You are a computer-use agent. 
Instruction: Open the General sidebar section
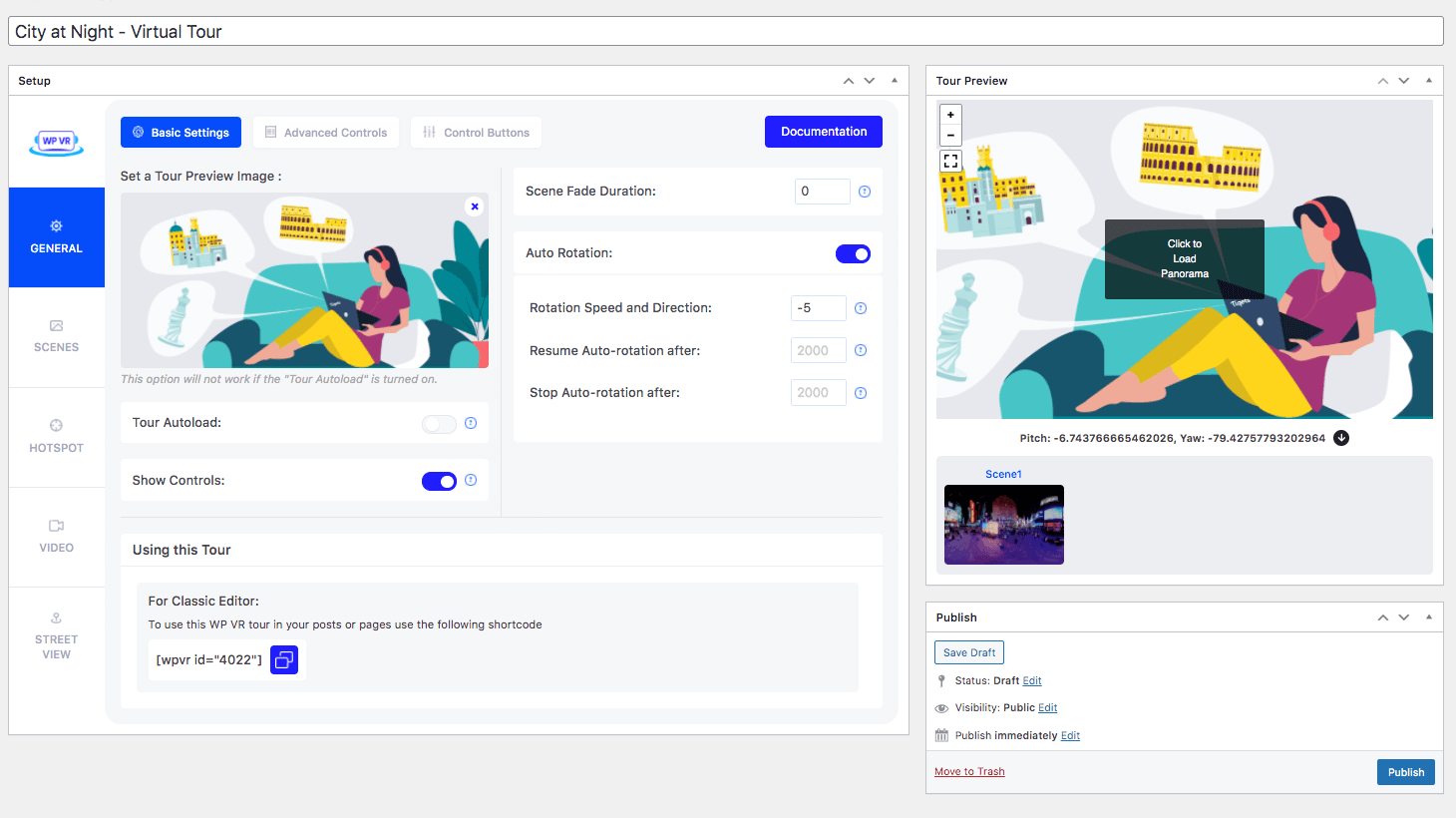coord(57,237)
